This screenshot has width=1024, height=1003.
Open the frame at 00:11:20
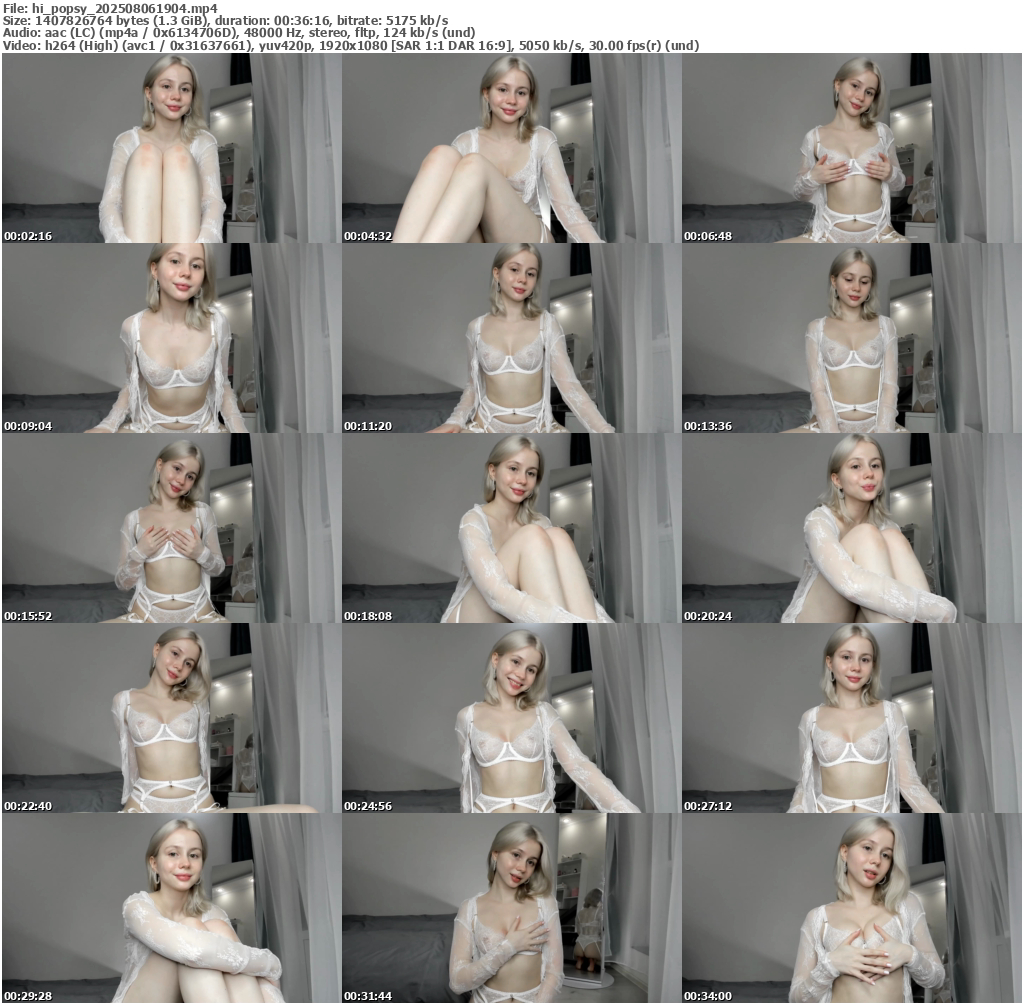coord(511,338)
